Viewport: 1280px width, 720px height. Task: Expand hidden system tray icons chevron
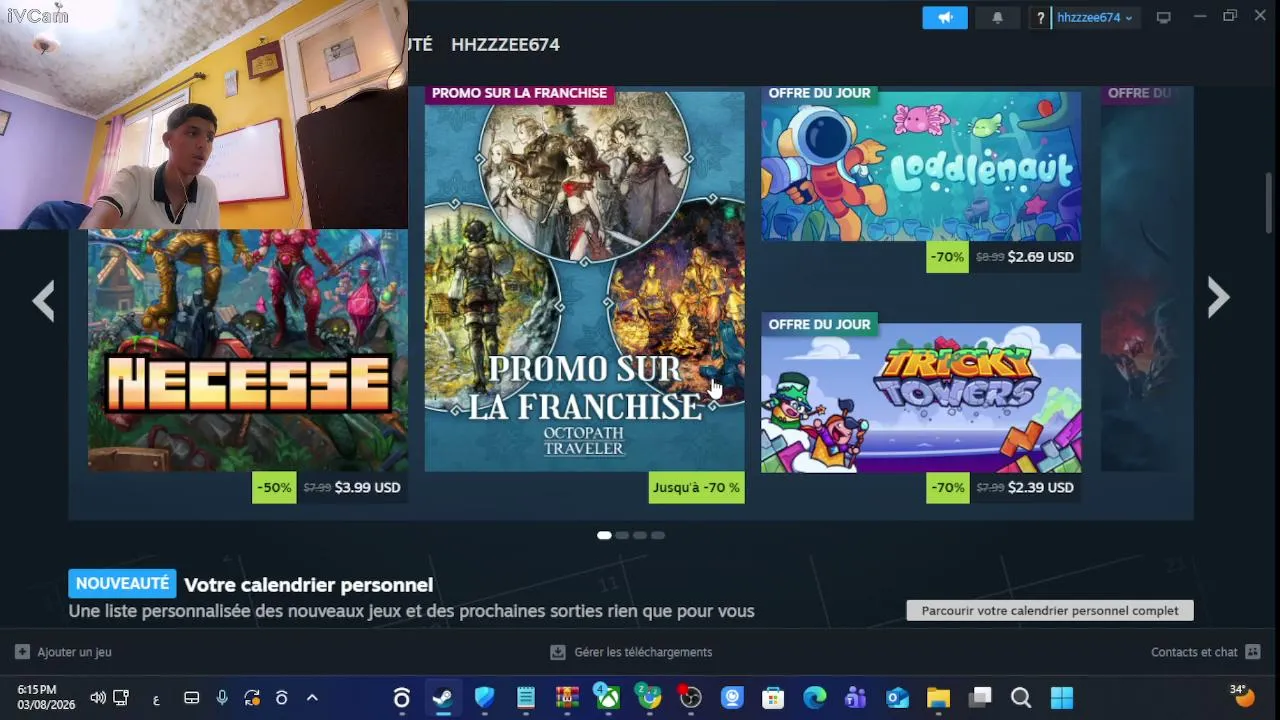312,698
